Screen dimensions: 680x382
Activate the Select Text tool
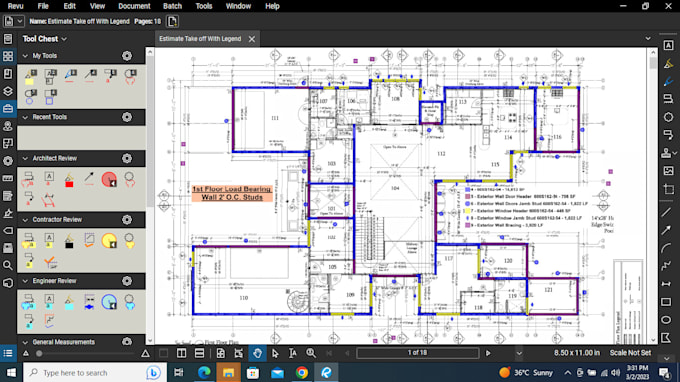(293, 353)
